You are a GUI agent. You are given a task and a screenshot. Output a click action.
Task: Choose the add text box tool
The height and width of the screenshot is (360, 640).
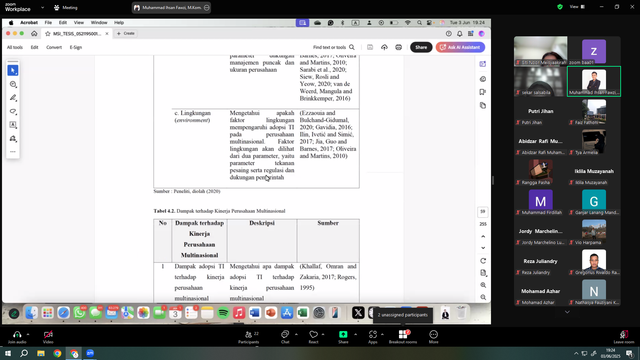click(13, 125)
